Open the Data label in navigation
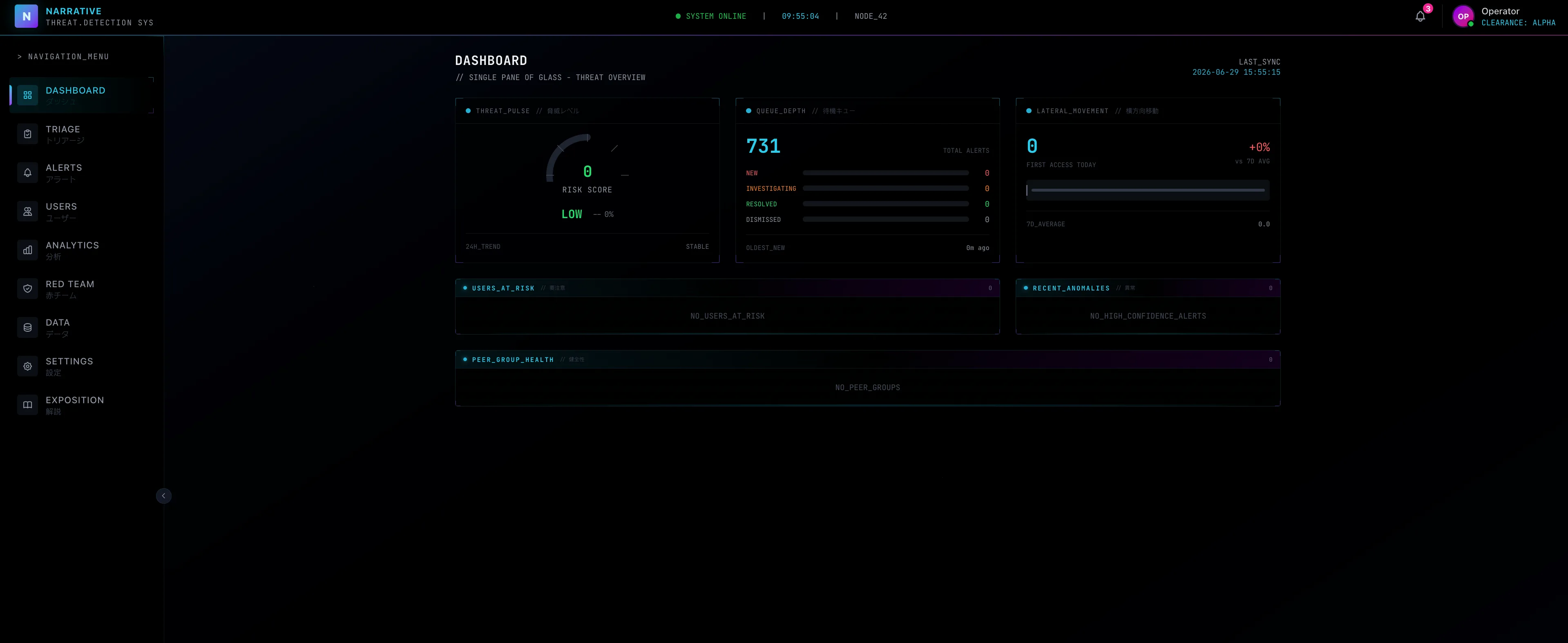Viewport: 1568px width, 643px height. pos(58,322)
